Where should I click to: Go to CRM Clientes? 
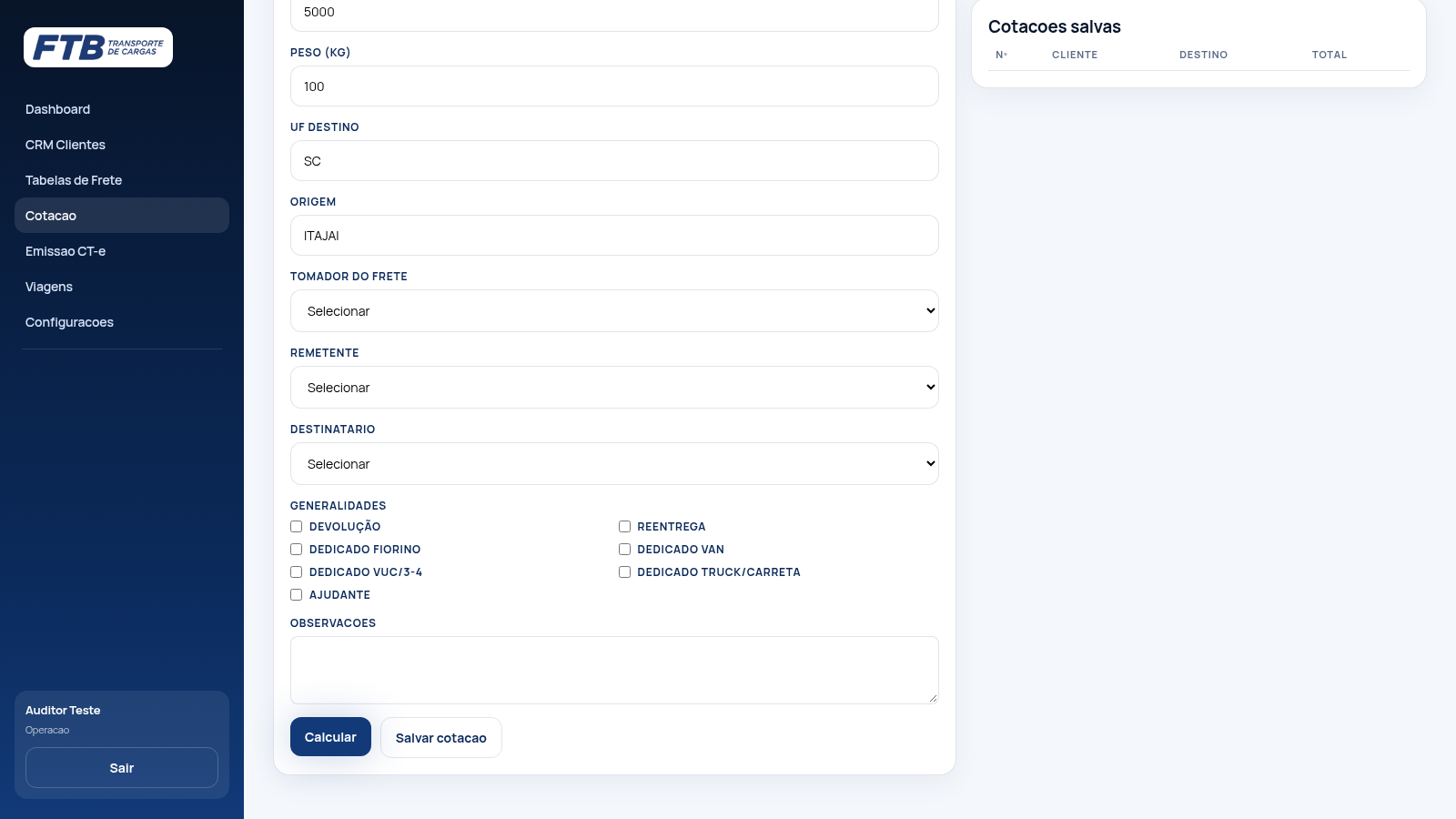pyautogui.click(x=122, y=145)
